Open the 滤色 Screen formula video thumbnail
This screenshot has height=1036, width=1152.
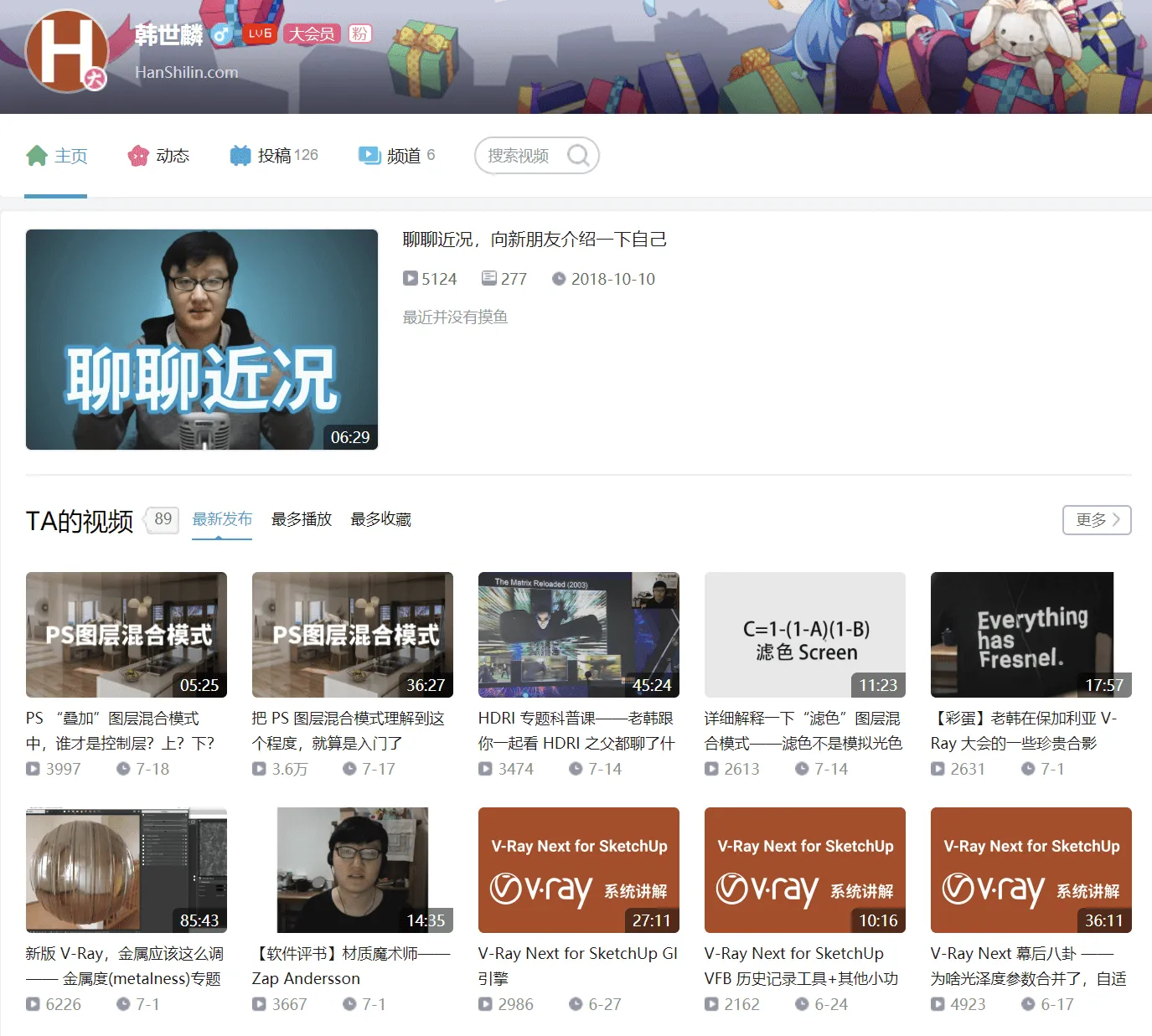804,634
